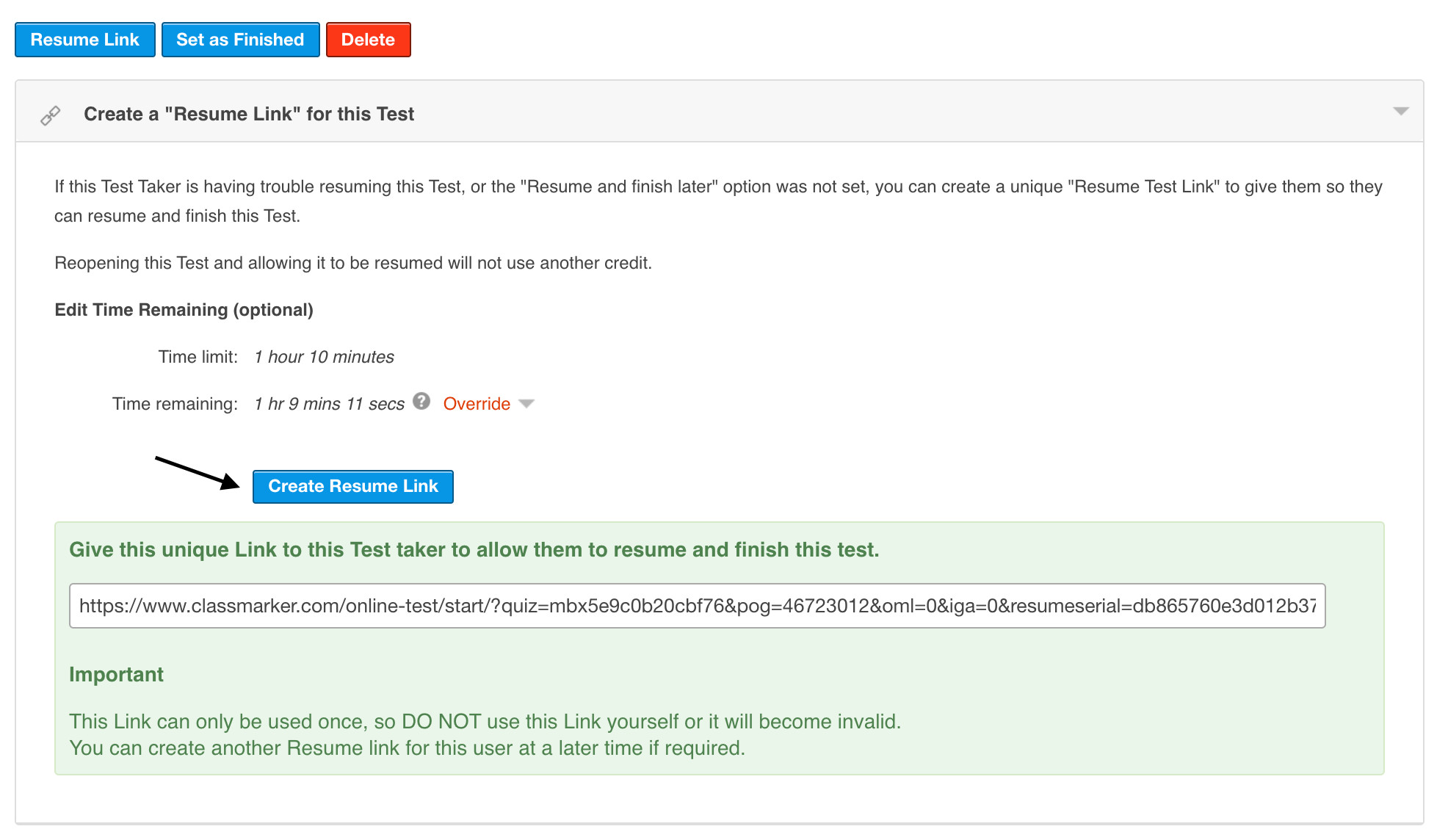Click the 'Give this unique Link' heading
The image size is (1448, 840).
tap(474, 549)
